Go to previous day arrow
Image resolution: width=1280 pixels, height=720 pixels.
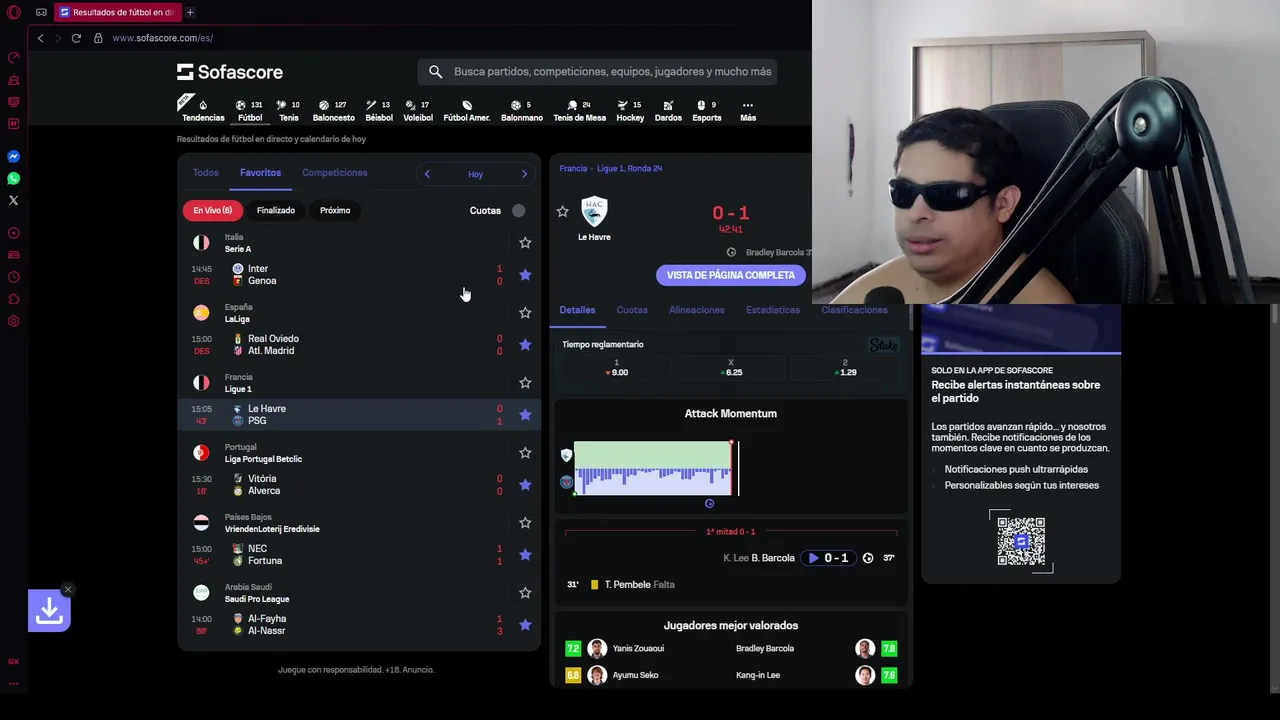tap(427, 174)
